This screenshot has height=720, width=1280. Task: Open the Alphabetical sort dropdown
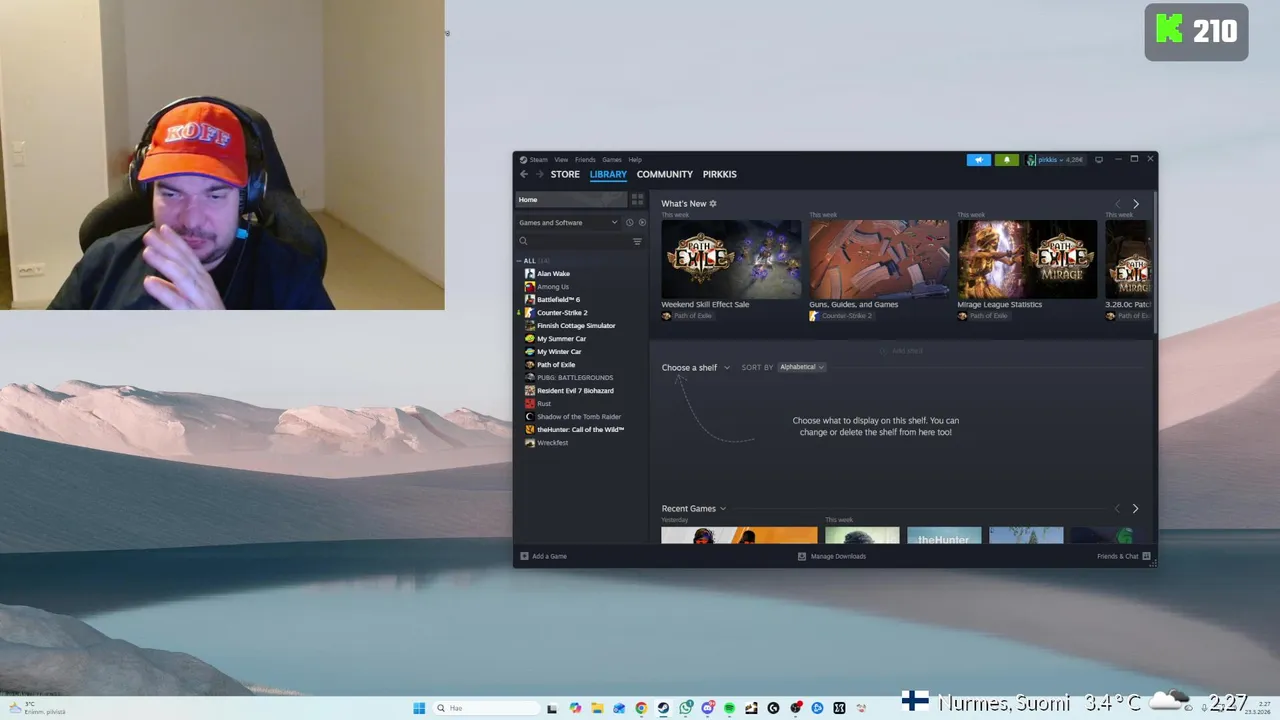801,367
